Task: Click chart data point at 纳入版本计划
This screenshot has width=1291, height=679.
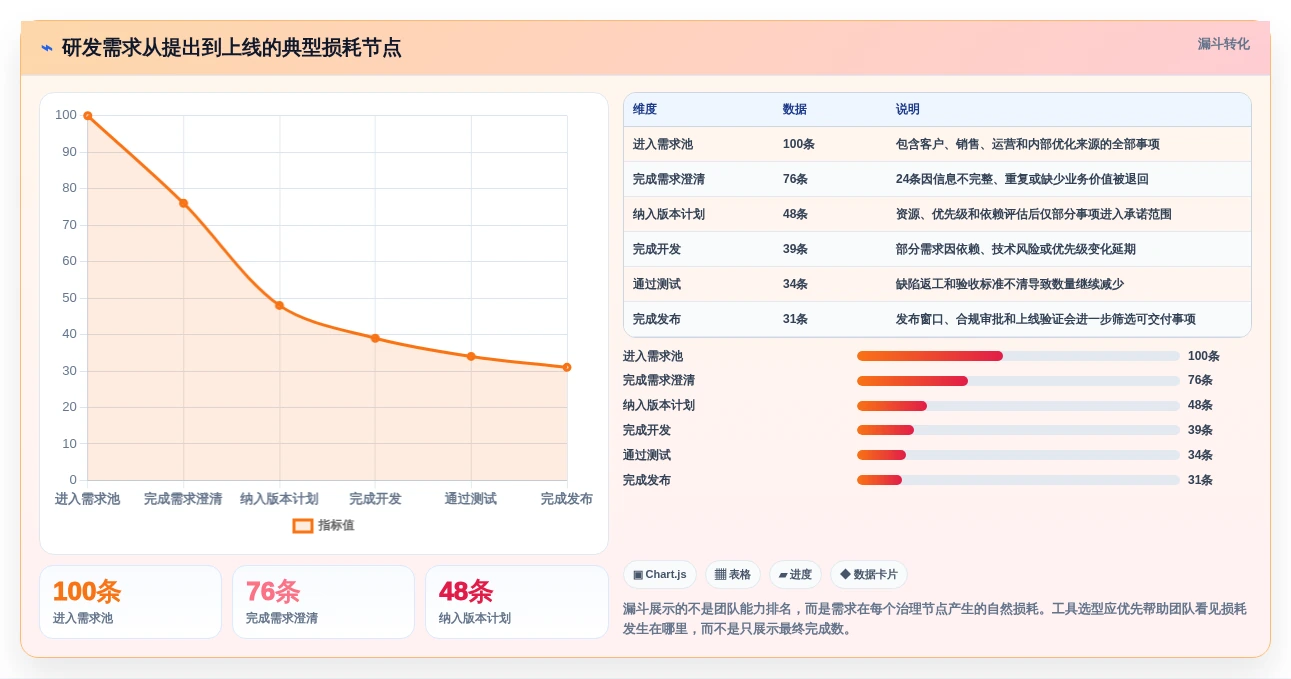Action: tap(279, 305)
